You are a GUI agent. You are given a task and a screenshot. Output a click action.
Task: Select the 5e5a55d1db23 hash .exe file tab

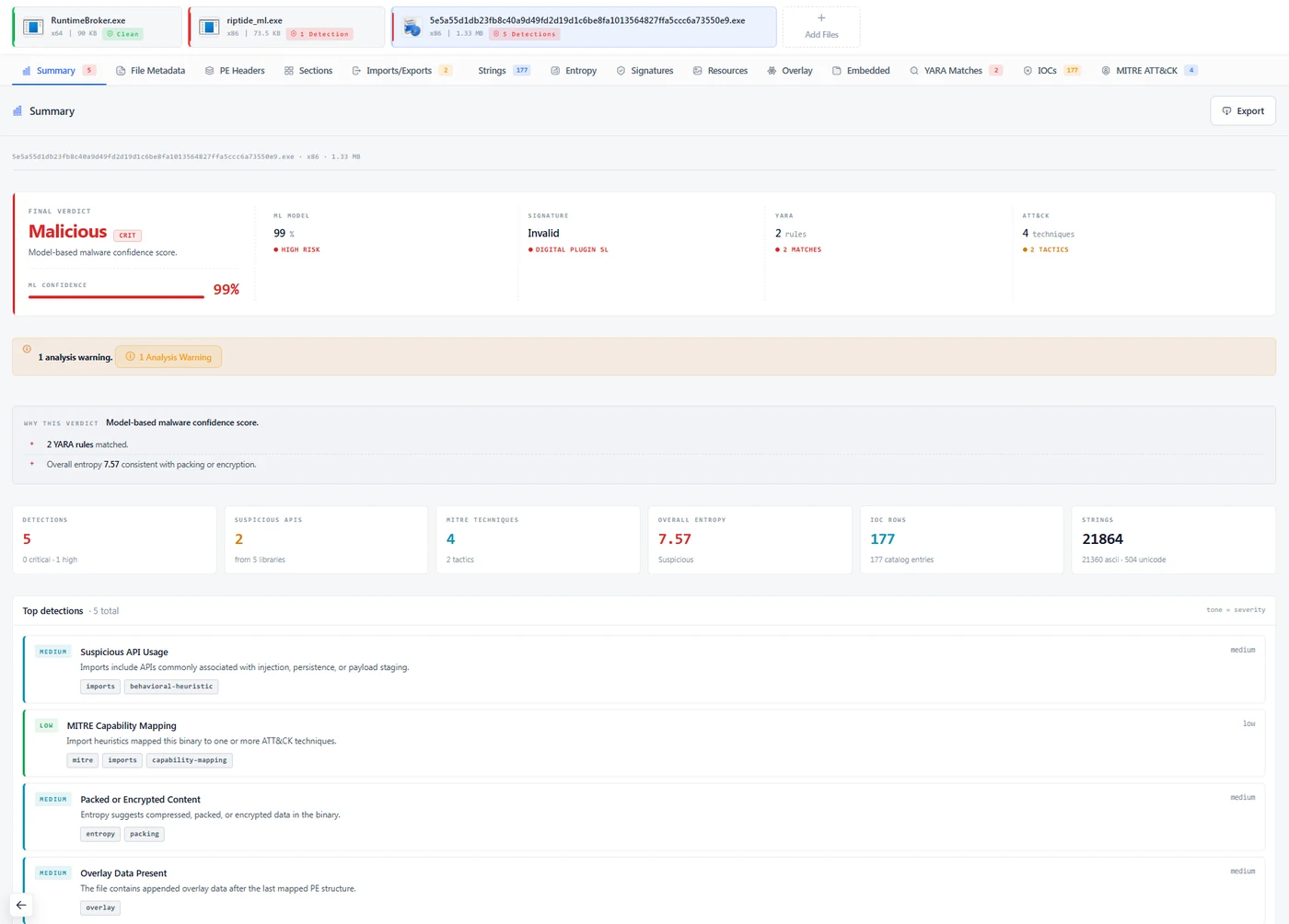click(584, 27)
